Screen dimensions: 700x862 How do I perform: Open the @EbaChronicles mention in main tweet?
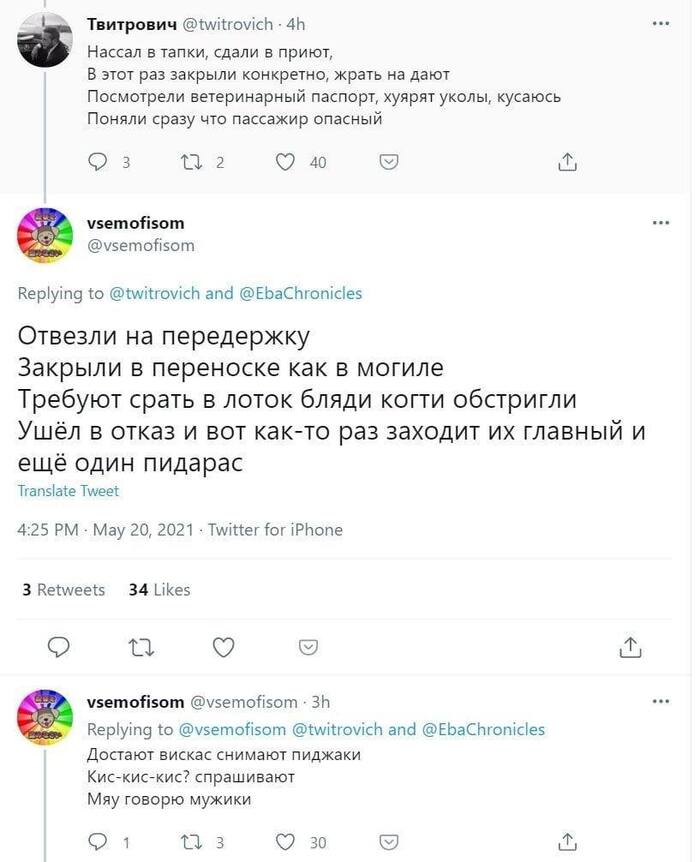tap(300, 293)
